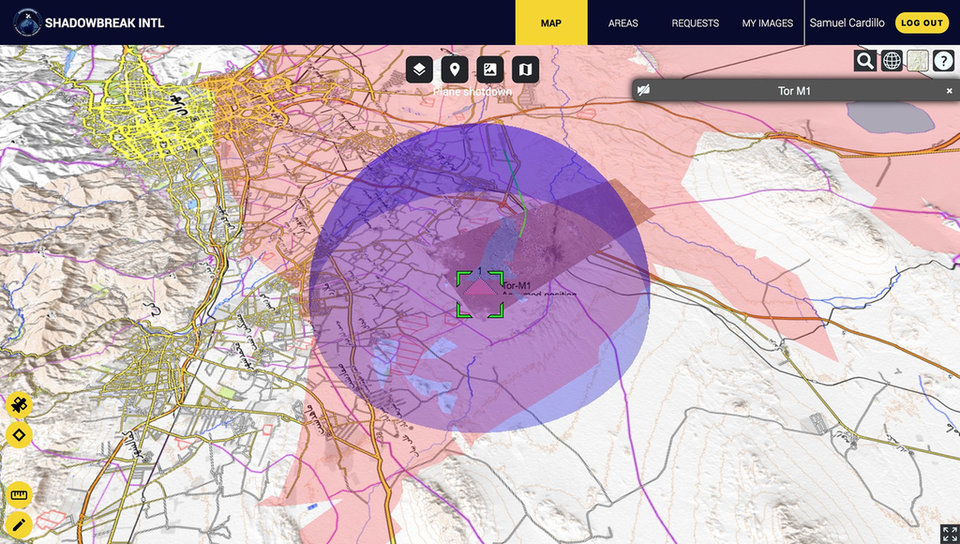
Task: Activate the ruler measurement tool
Action: (x=19, y=495)
